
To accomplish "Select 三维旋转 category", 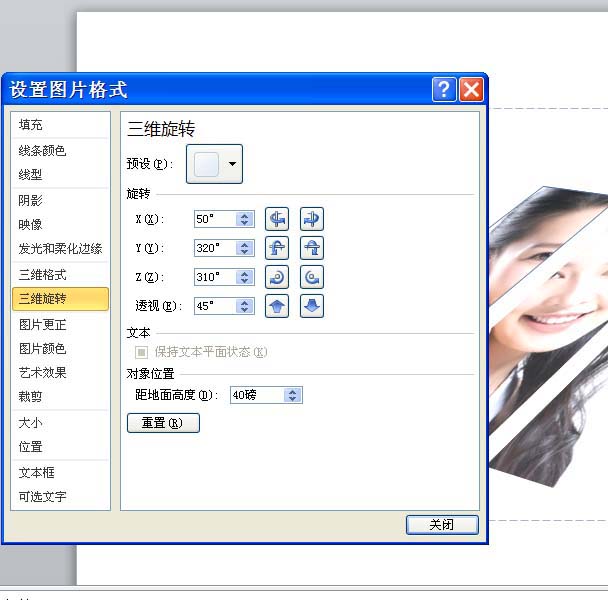I will point(60,299).
